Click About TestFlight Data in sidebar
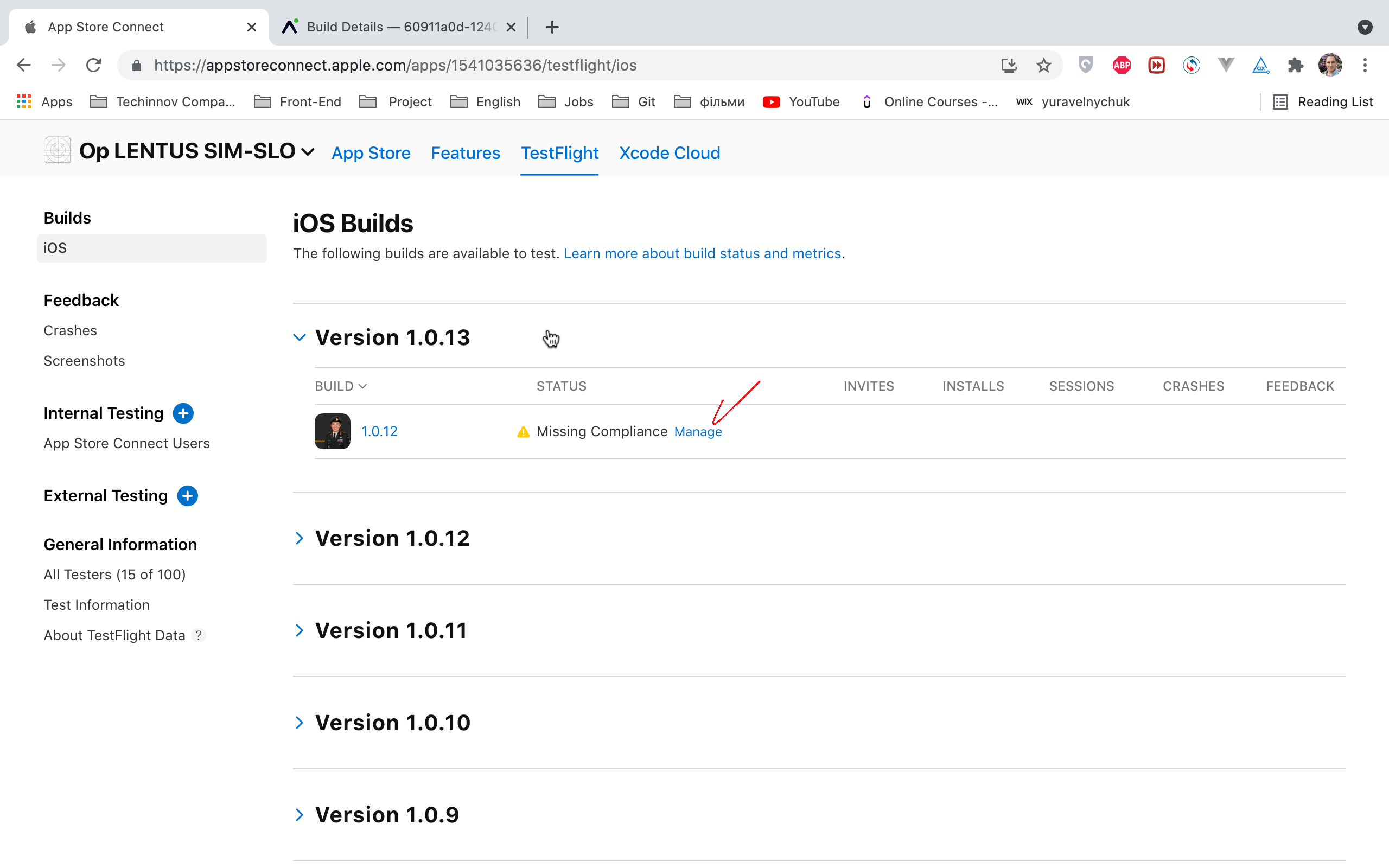 click(114, 635)
